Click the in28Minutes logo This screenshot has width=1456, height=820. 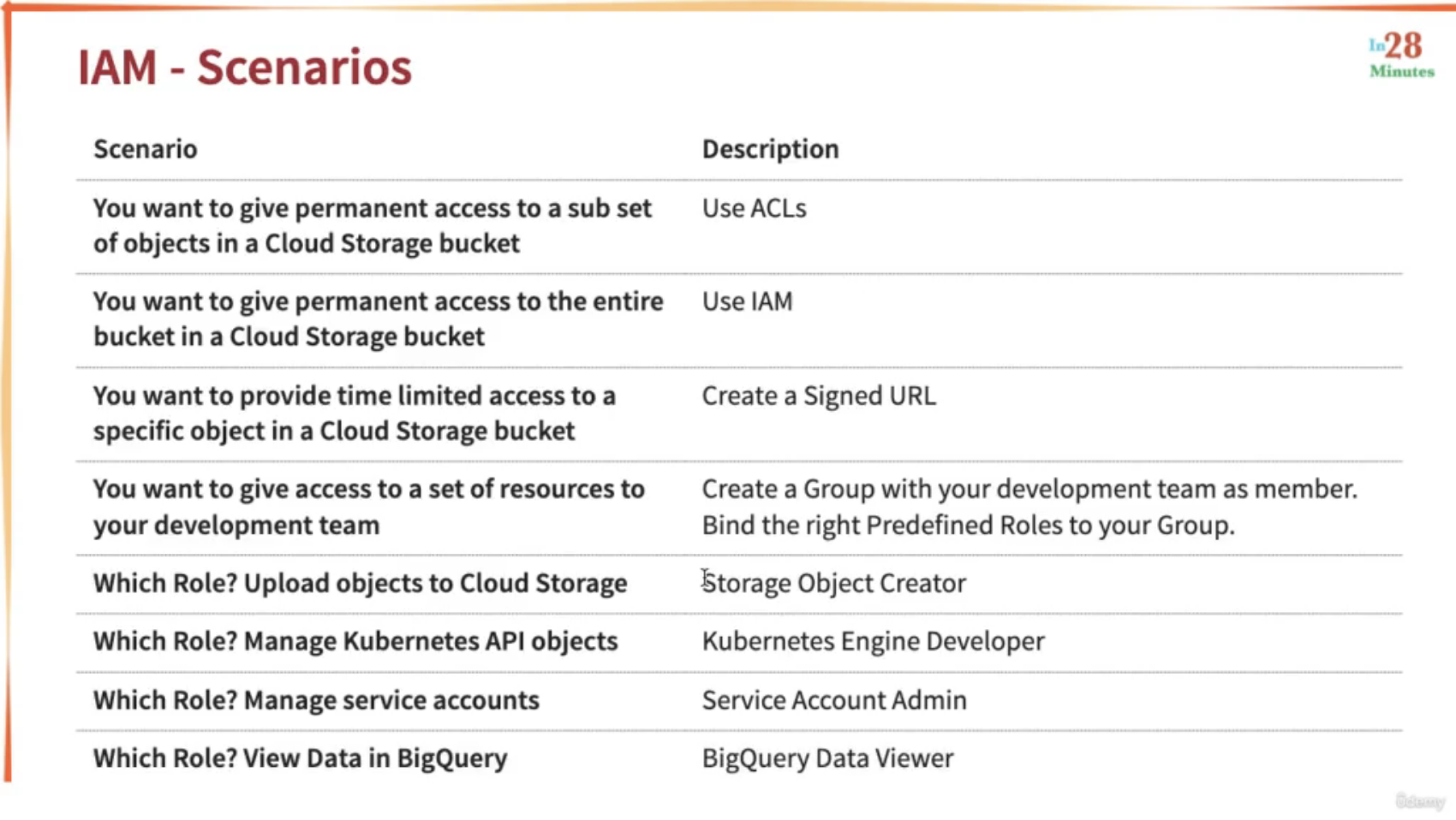click(1401, 56)
